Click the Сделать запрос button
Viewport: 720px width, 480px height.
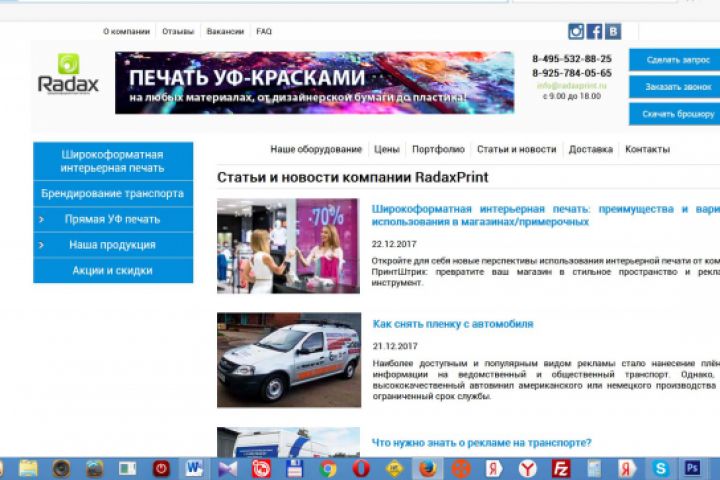(x=675, y=60)
